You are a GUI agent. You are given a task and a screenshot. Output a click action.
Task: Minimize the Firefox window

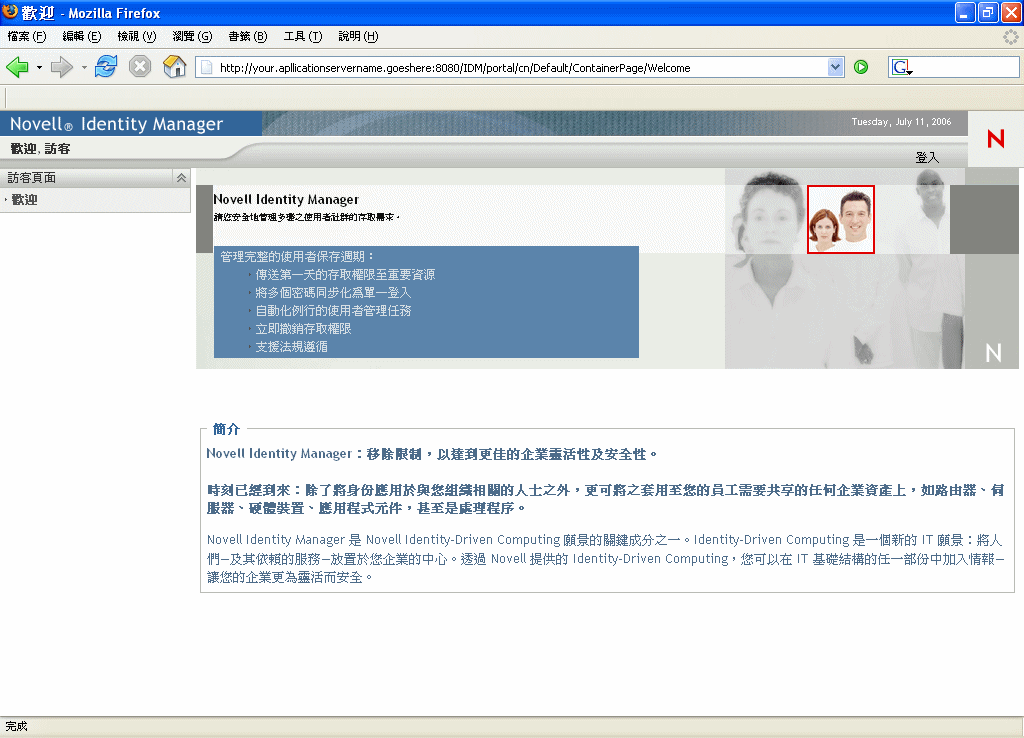[965, 12]
